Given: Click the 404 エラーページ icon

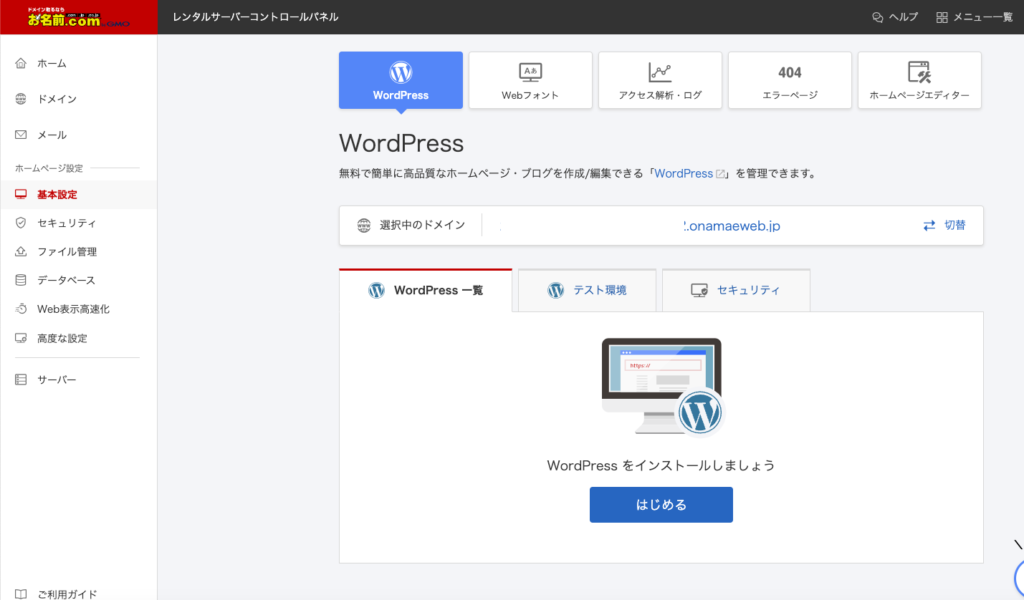Looking at the screenshot, I should [790, 72].
